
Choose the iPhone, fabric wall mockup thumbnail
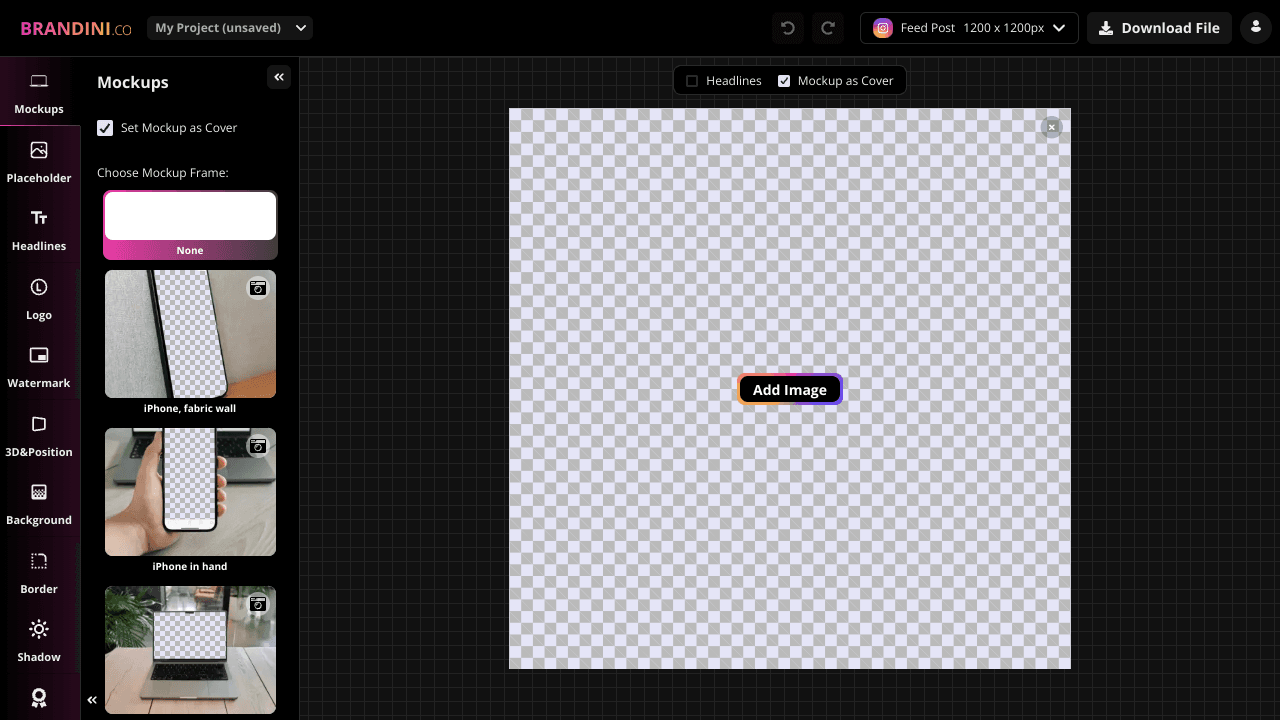tap(190, 334)
